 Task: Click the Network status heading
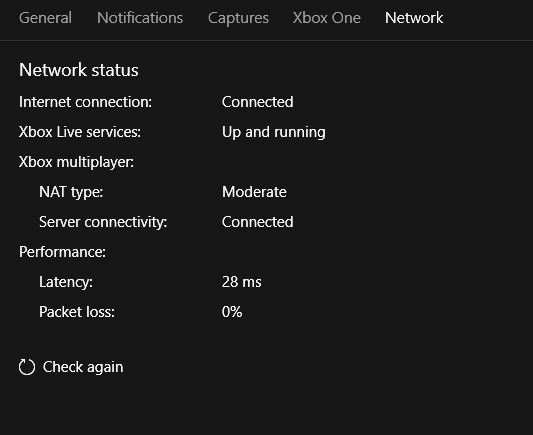coord(79,70)
